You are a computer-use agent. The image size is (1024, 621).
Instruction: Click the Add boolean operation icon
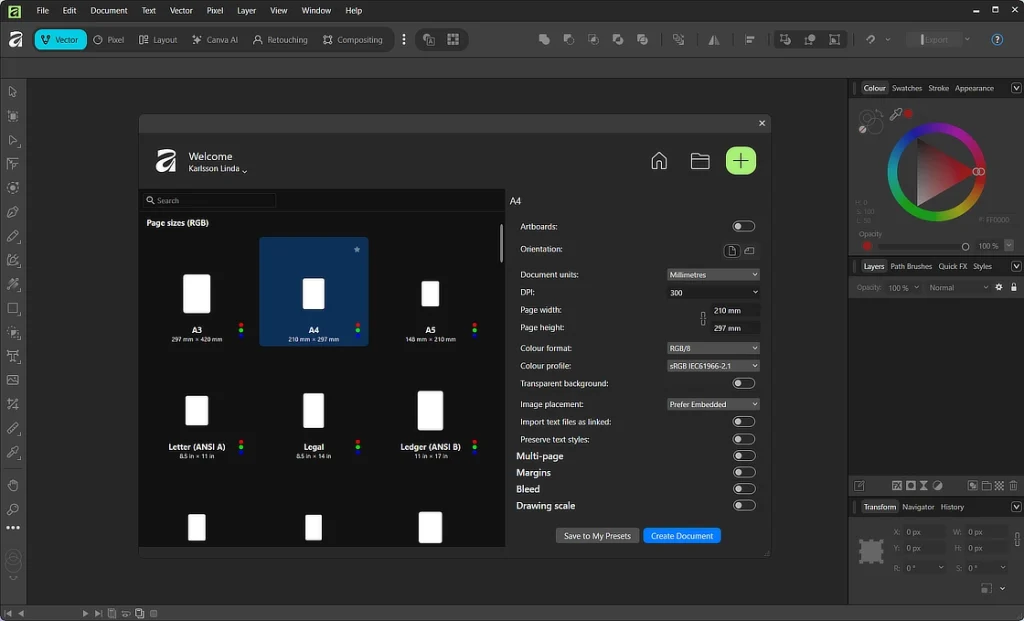[544, 40]
